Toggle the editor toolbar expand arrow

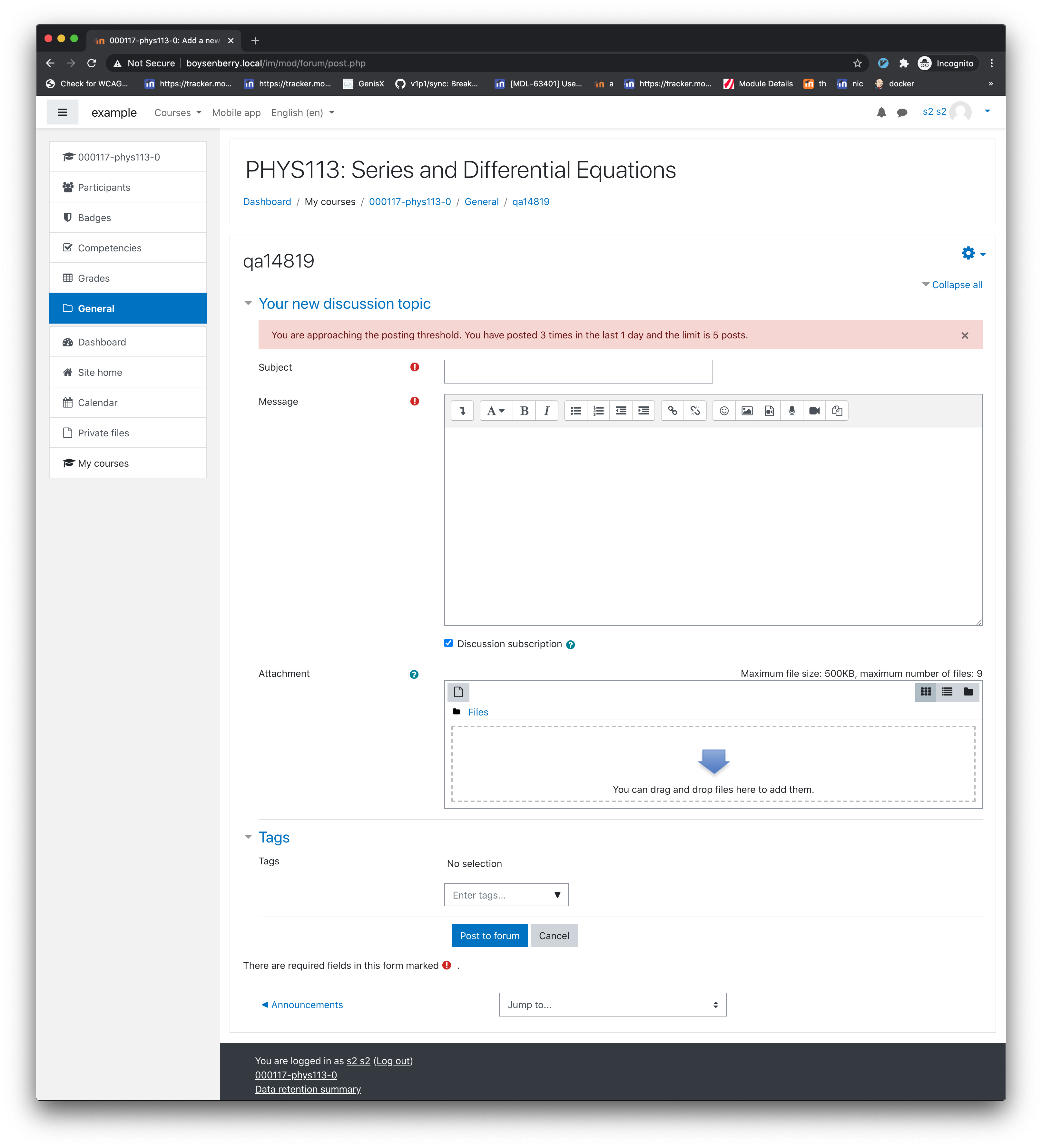coord(462,411)
